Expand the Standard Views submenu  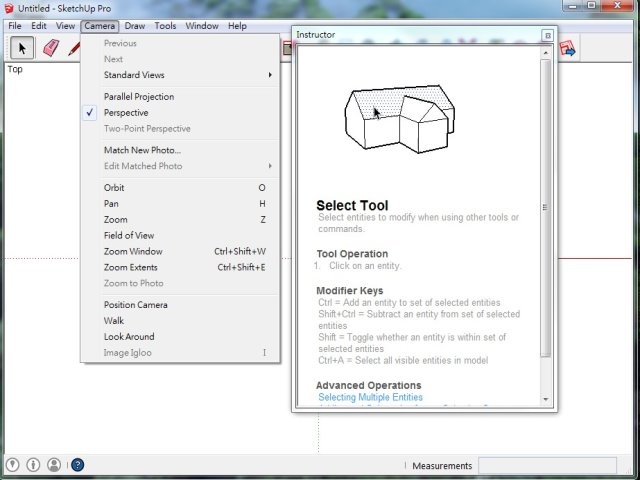pyautogui.click(x=180, y=75)
